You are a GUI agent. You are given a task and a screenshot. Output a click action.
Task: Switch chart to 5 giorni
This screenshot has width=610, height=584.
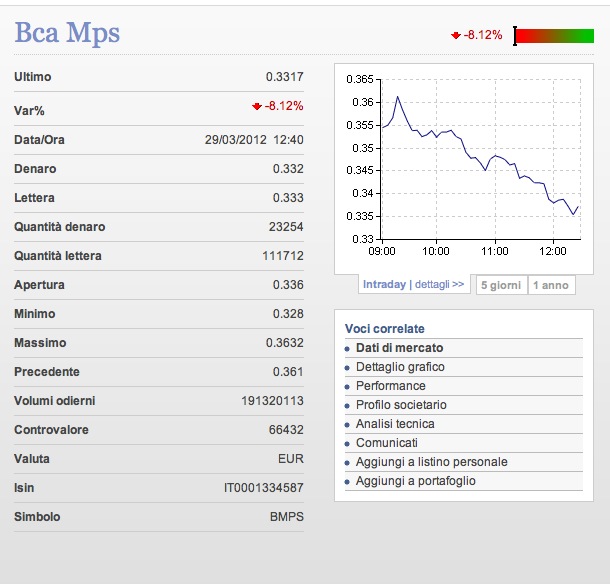(501, 285)
